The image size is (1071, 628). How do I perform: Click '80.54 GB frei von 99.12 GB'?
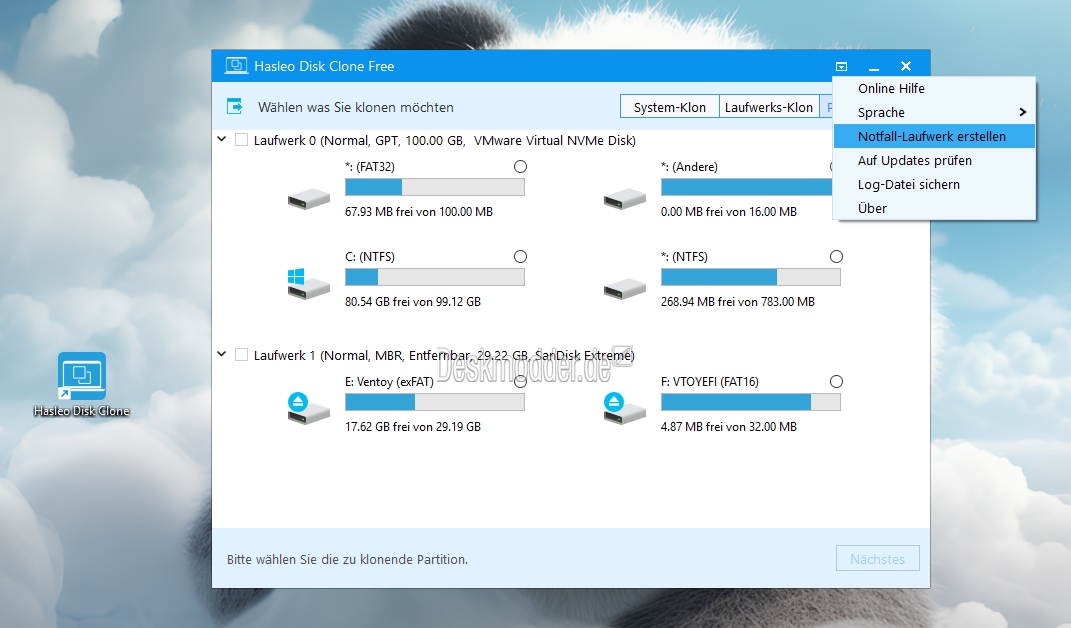413,301
